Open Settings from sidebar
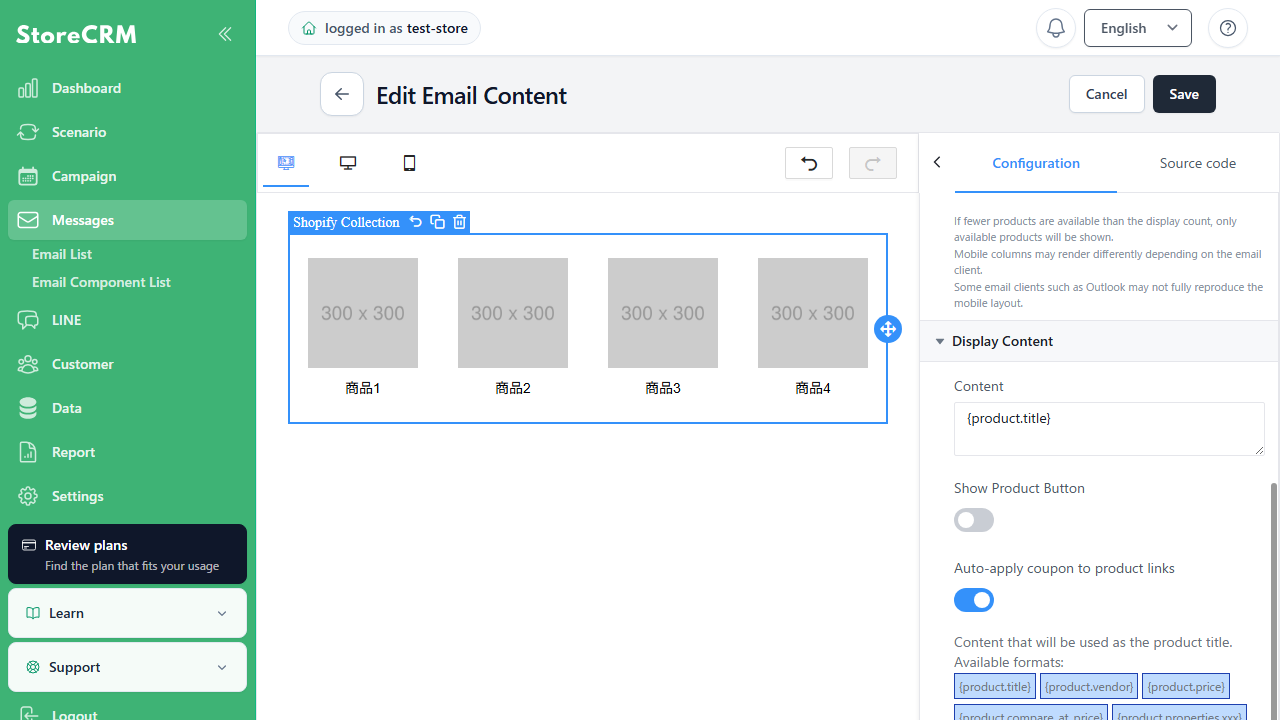Screen dimensions: 1280x720 (127, 496)
